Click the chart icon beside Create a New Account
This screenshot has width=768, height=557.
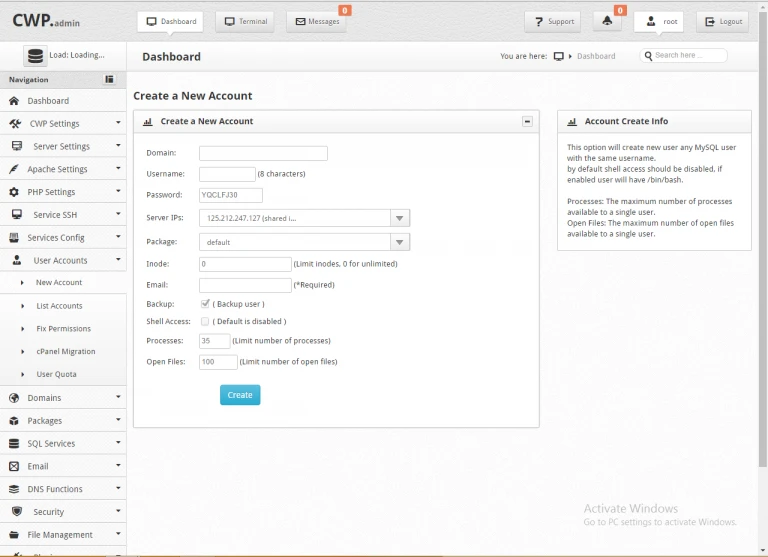click(x=147, y=121)
